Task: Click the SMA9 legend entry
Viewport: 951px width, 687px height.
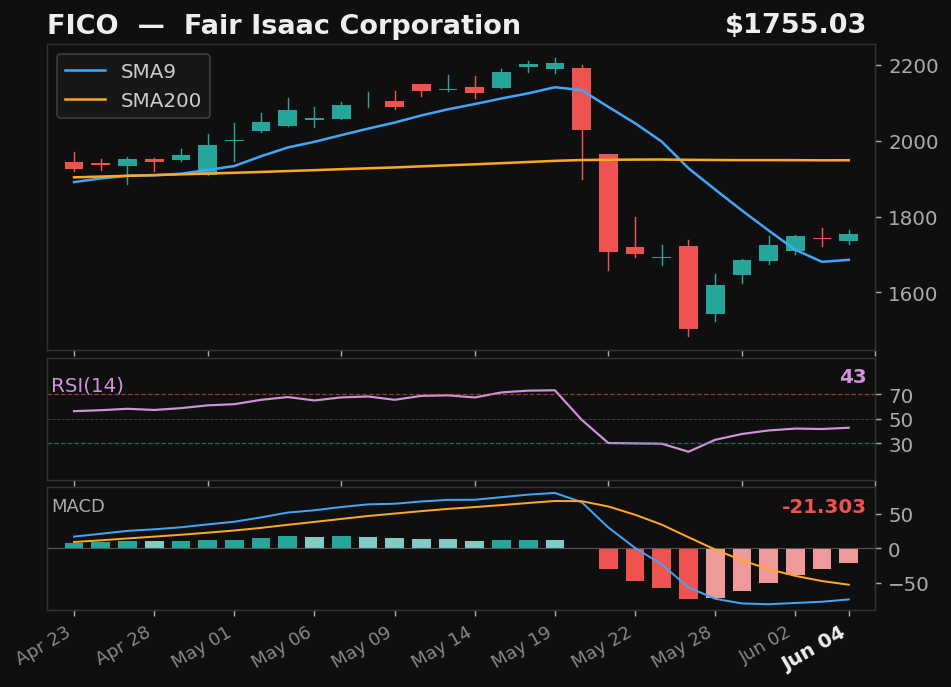Action: (x=120, y=72)
